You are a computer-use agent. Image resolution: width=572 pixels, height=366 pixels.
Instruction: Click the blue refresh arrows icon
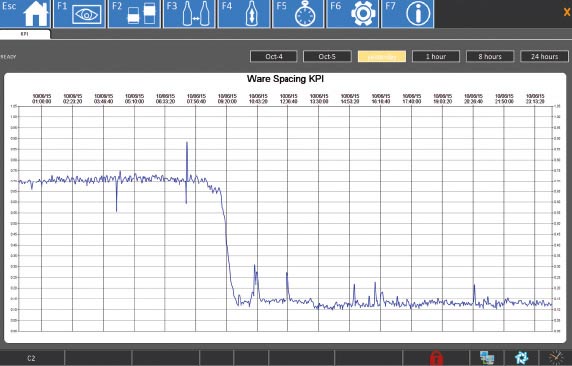[521, 358]
